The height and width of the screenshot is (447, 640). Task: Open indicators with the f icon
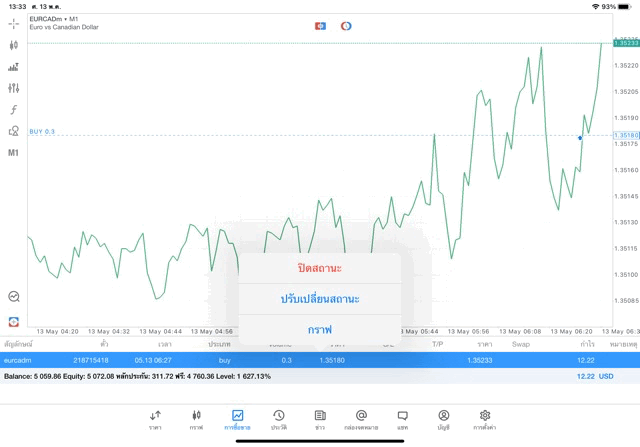pos(13,110)
